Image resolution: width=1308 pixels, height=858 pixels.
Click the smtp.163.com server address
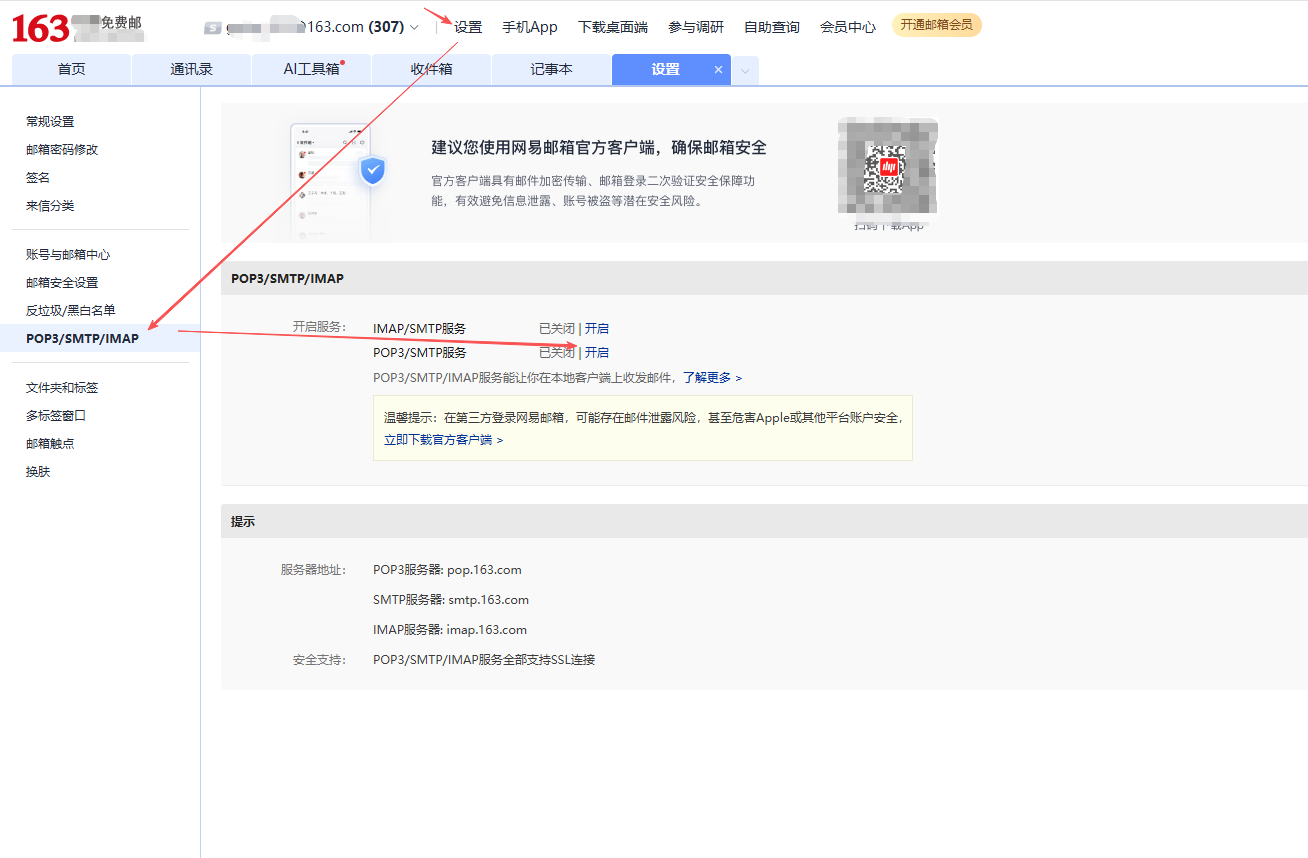pyautogui.click(x=488, y=600)
